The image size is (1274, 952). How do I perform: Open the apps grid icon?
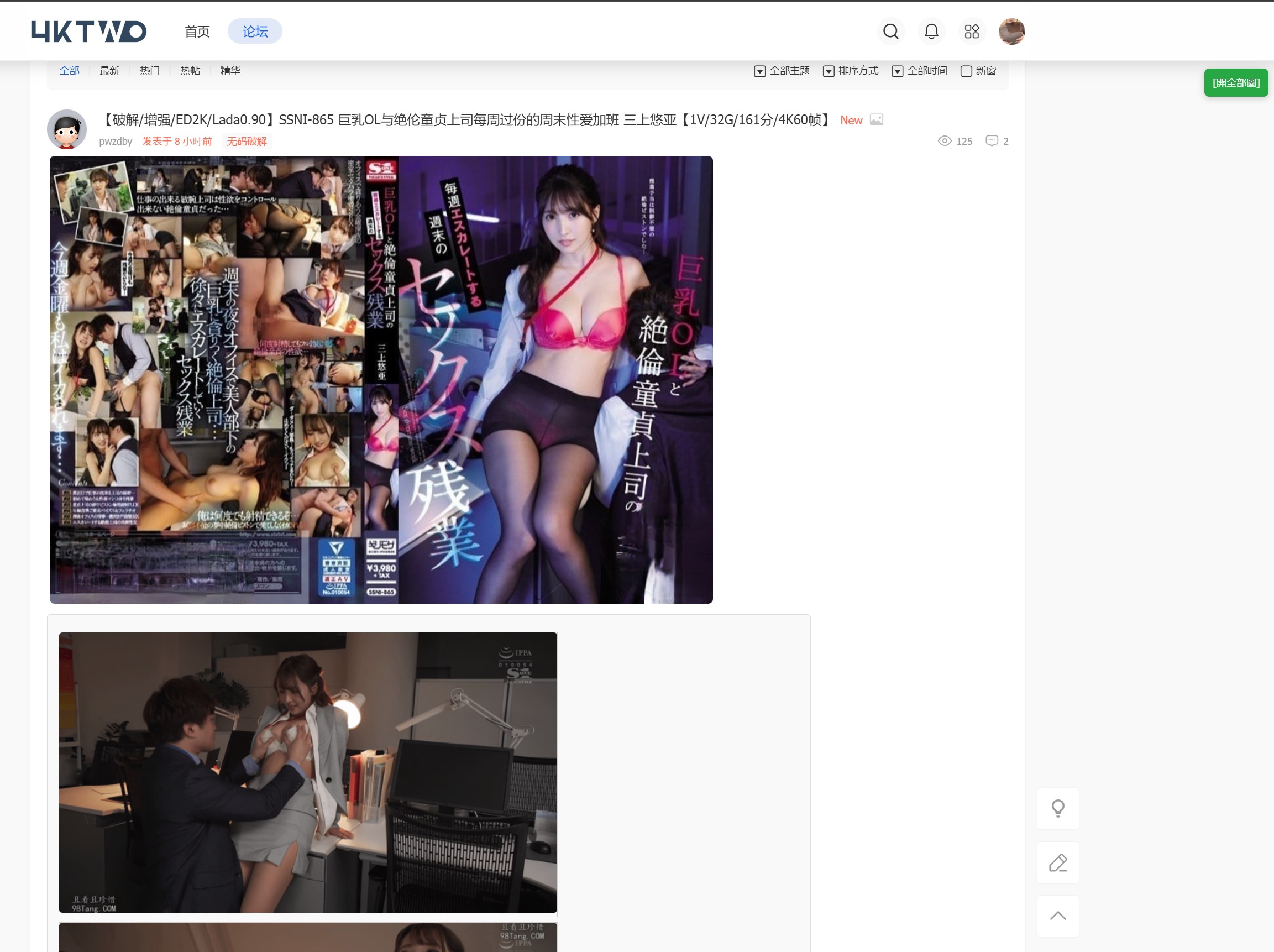tap(972, 32)
